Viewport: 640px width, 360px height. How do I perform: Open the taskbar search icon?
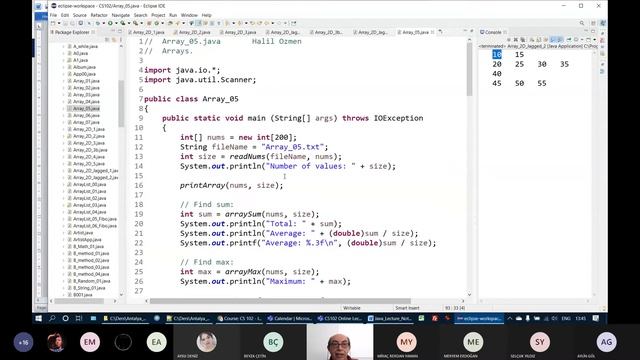click(x=52, y=318)
